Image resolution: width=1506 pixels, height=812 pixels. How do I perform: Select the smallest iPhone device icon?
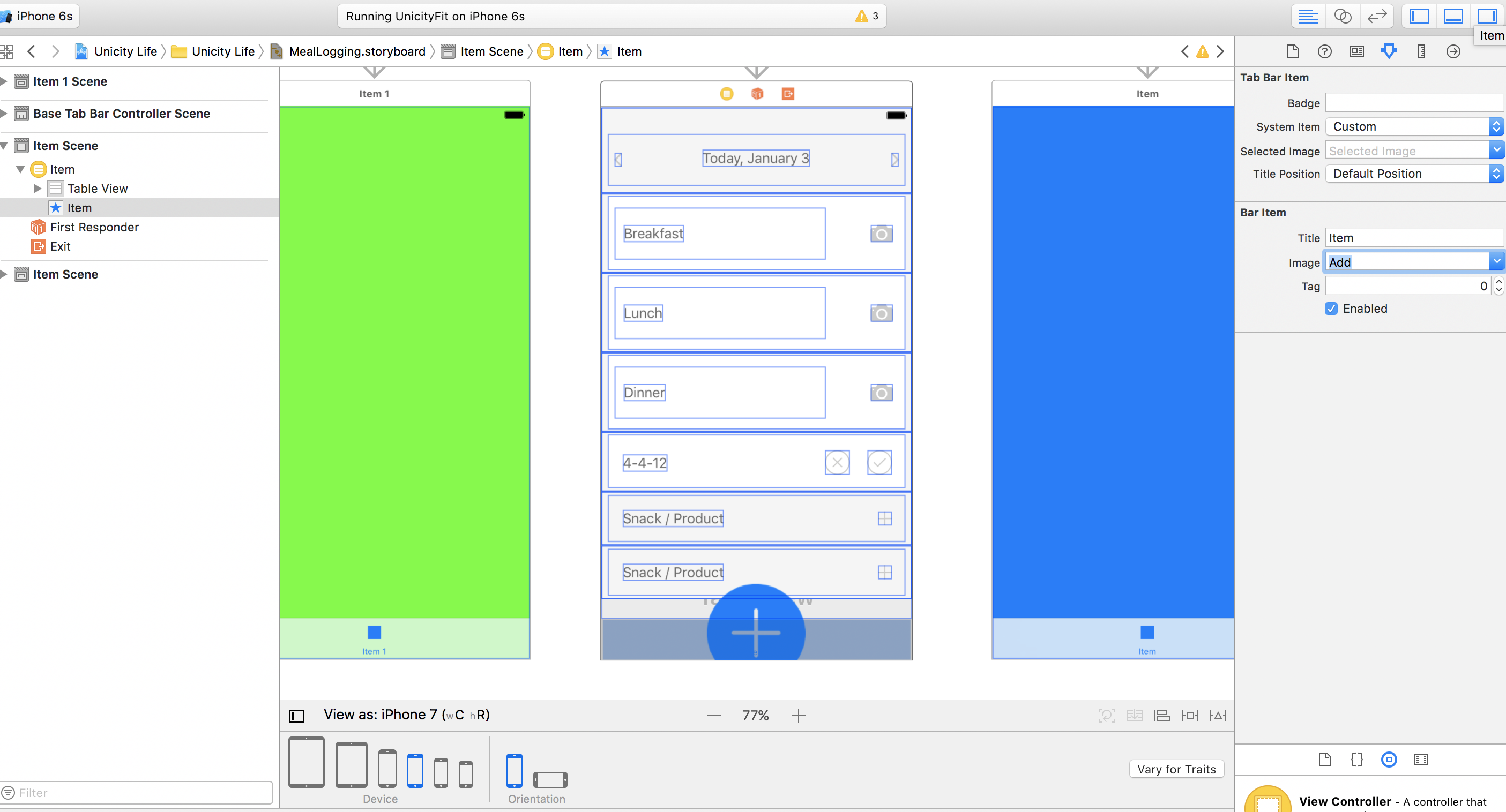point(465,774)
